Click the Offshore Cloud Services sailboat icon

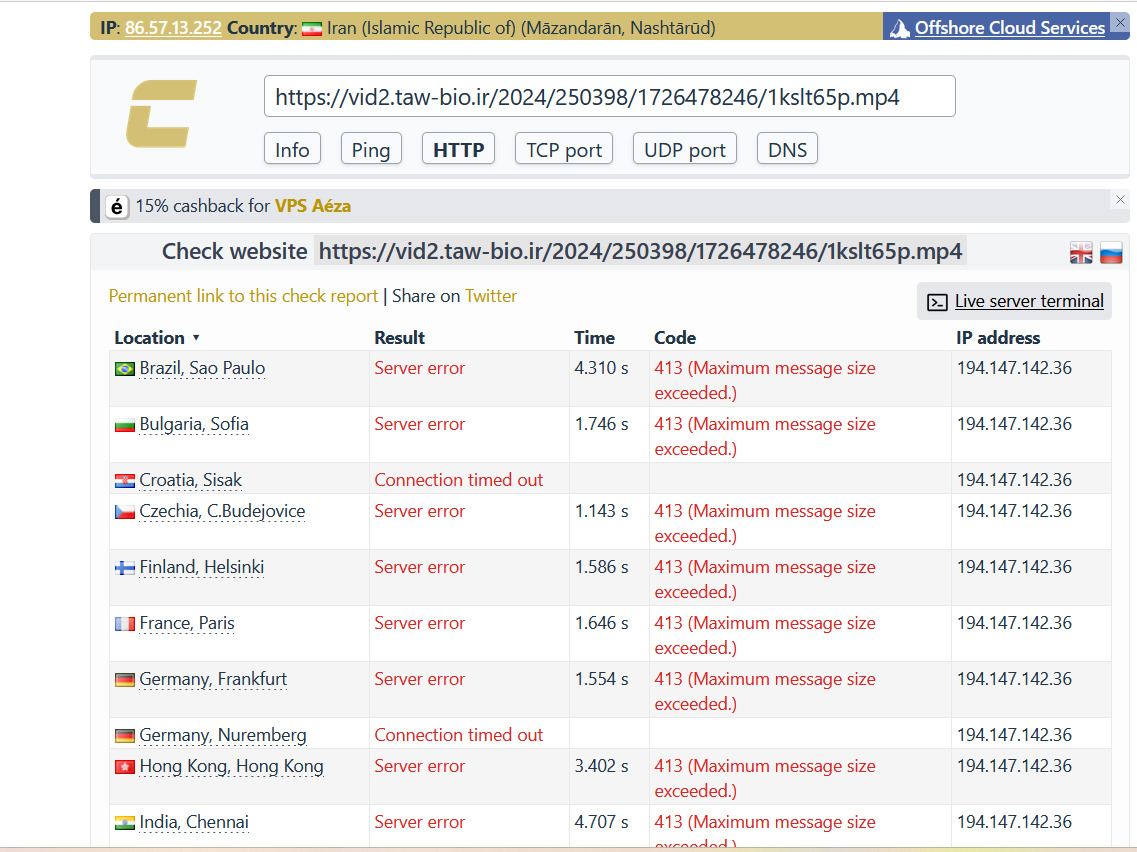pyautogui.click(x=899, y=28)
